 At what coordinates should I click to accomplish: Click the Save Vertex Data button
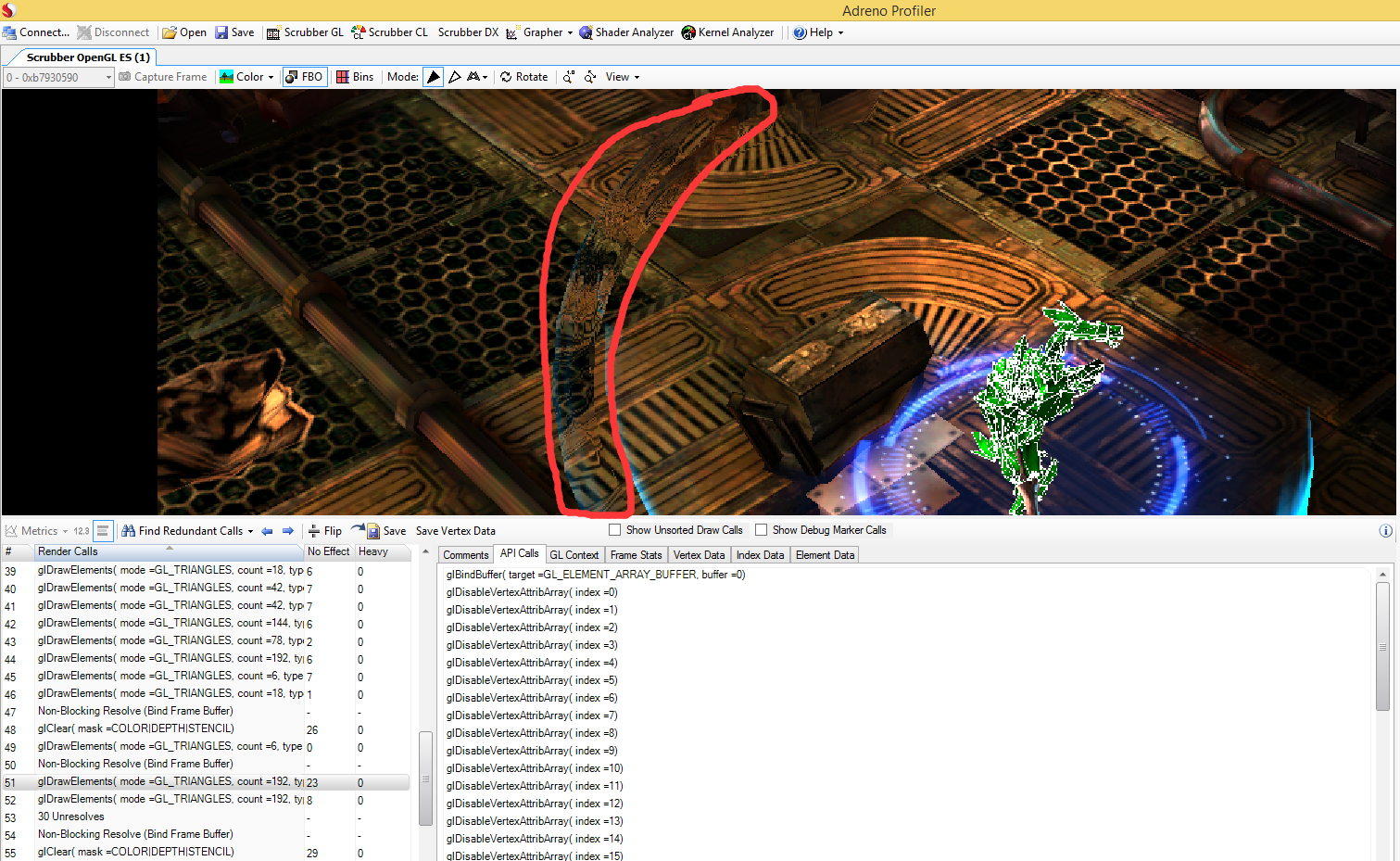(455, 531)
